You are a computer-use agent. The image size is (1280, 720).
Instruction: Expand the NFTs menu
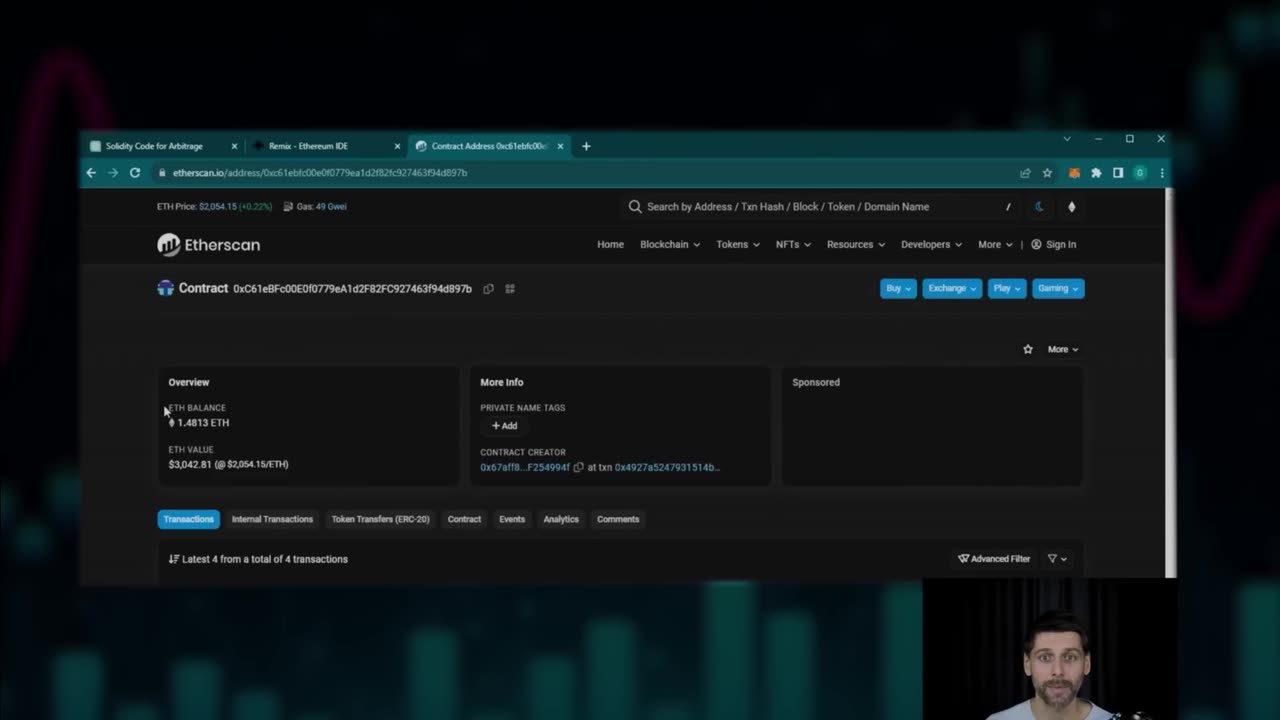pos(793,245)
